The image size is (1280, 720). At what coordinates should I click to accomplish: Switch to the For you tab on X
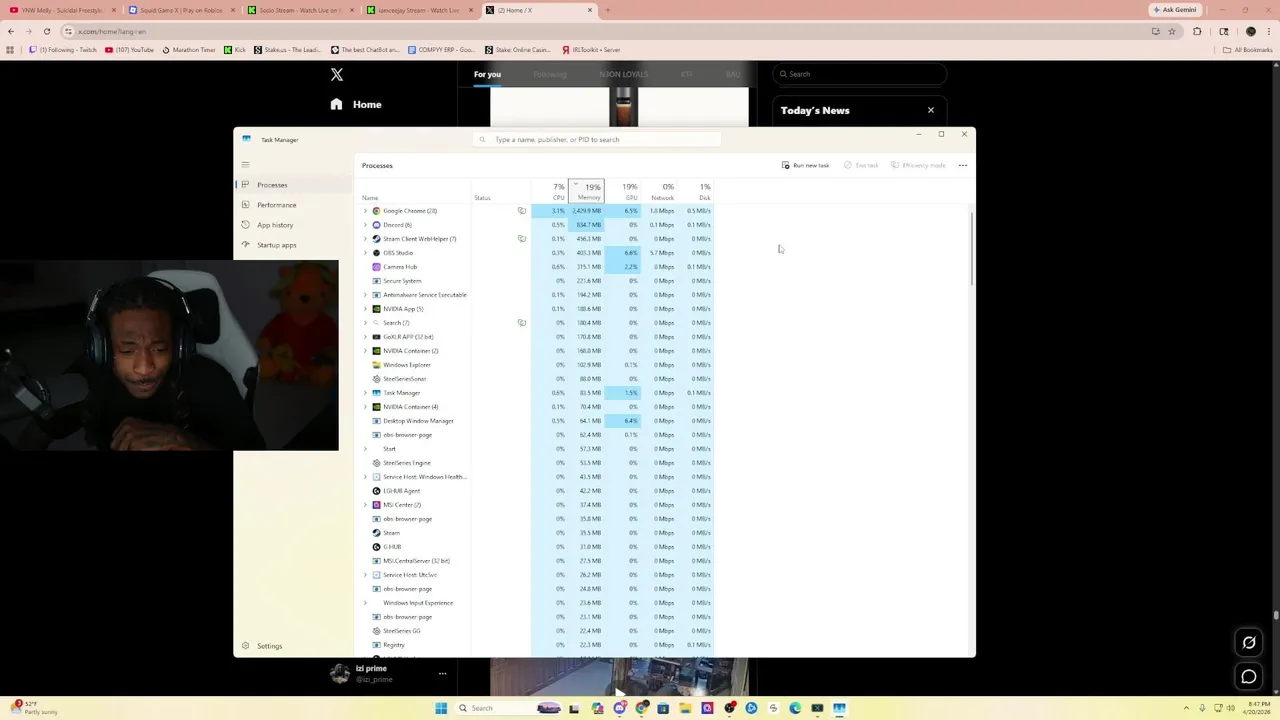pyautogui.click(x=487, y=74)
